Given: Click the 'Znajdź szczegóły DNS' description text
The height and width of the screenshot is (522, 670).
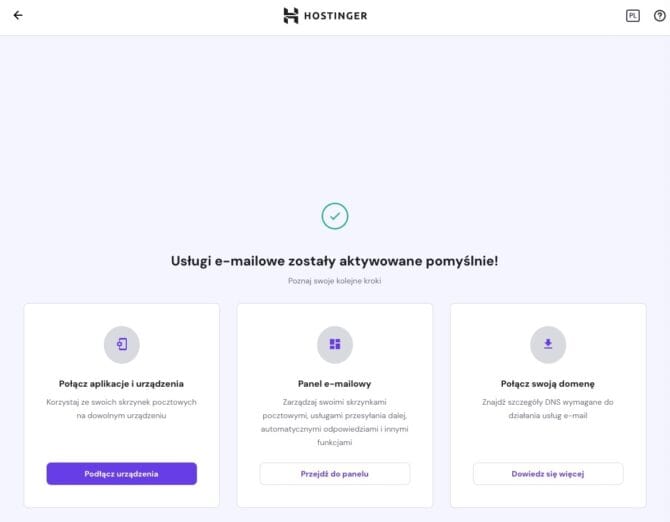Looking at the screenshot, I should (548, 408).
